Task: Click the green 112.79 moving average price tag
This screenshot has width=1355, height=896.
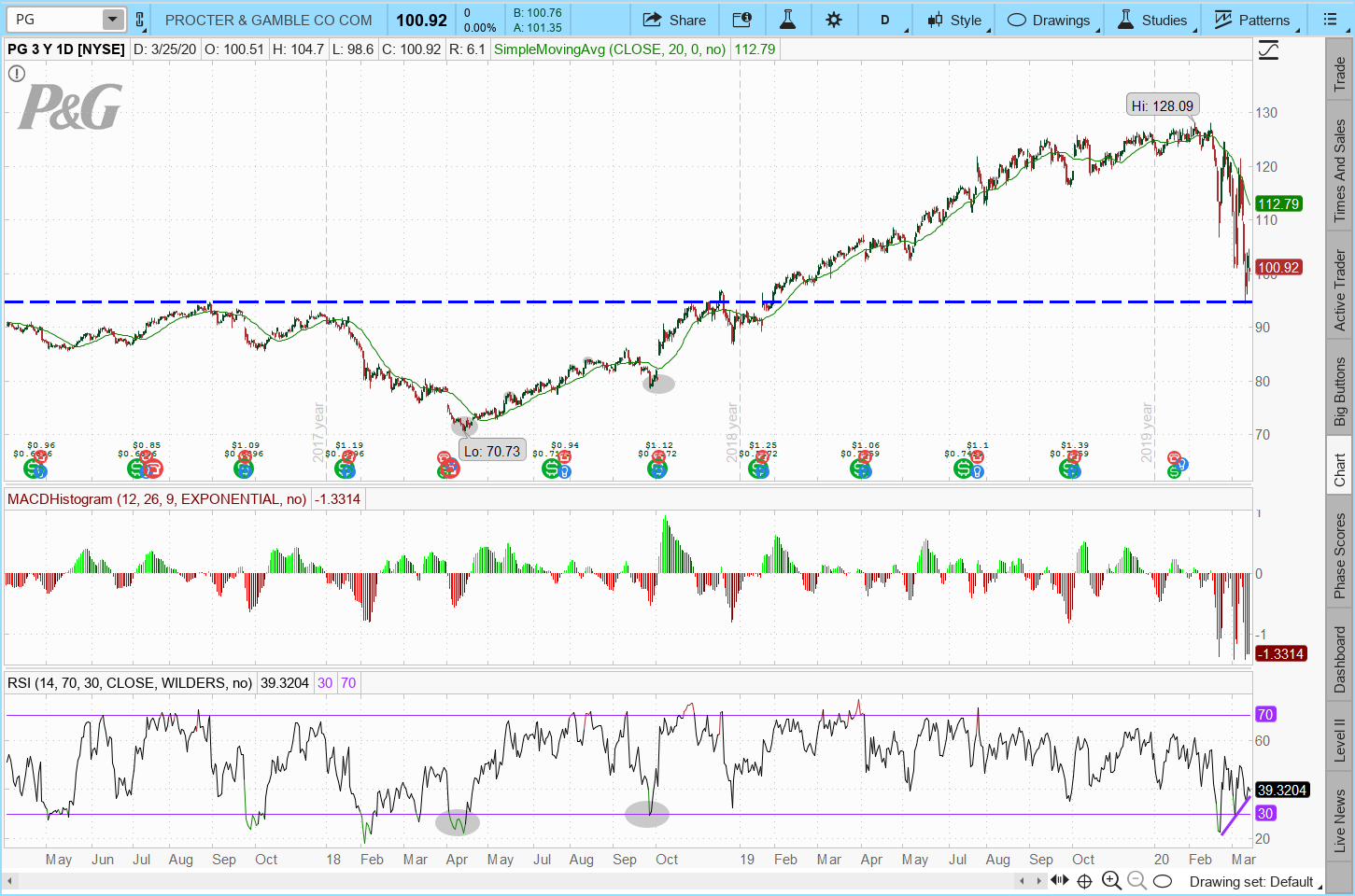Action: pyautogui.click(x=1278, y=203)
